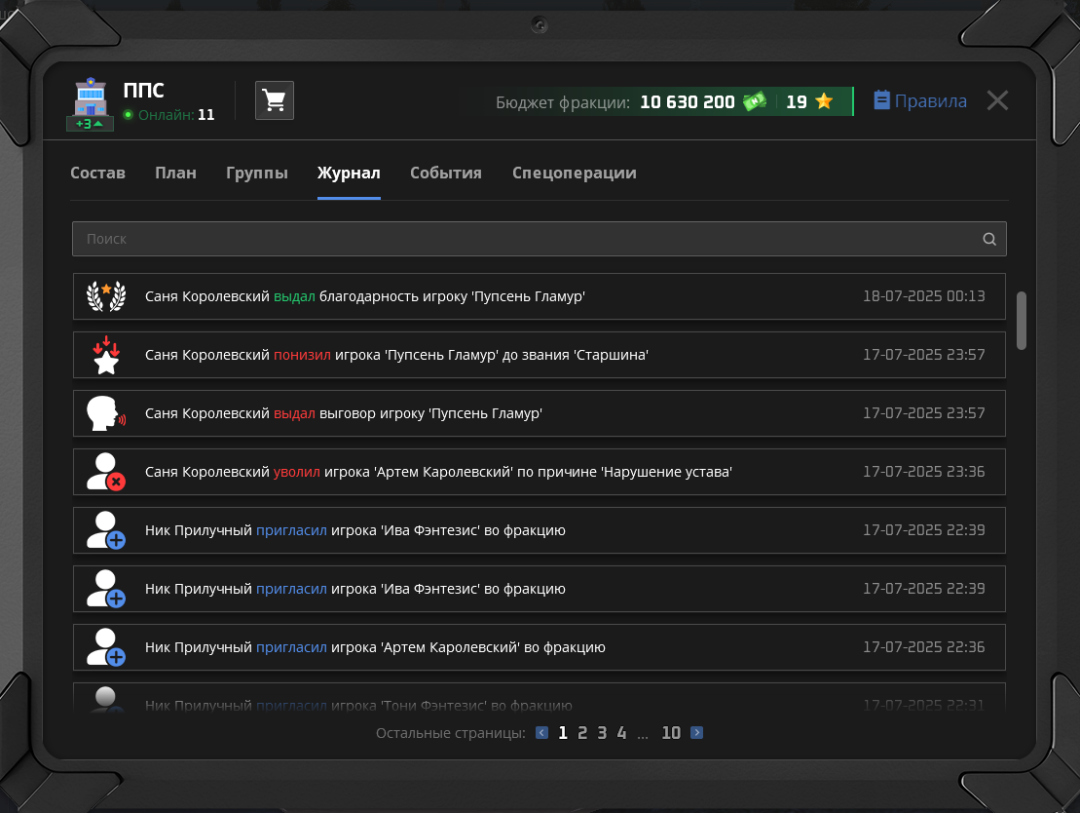Screen dimensions: 1080x813
Task: Open the Группы tab
Action: (257, 173)
